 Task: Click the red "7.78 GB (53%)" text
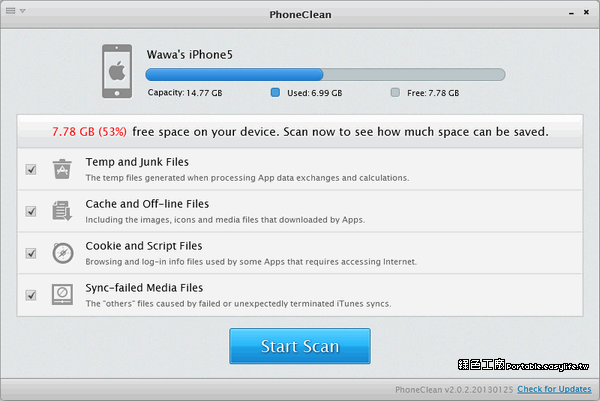(x=90, y=132)
